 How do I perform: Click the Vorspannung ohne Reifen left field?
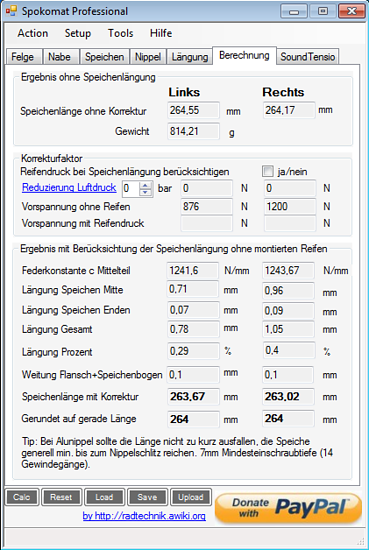point(206,207)
